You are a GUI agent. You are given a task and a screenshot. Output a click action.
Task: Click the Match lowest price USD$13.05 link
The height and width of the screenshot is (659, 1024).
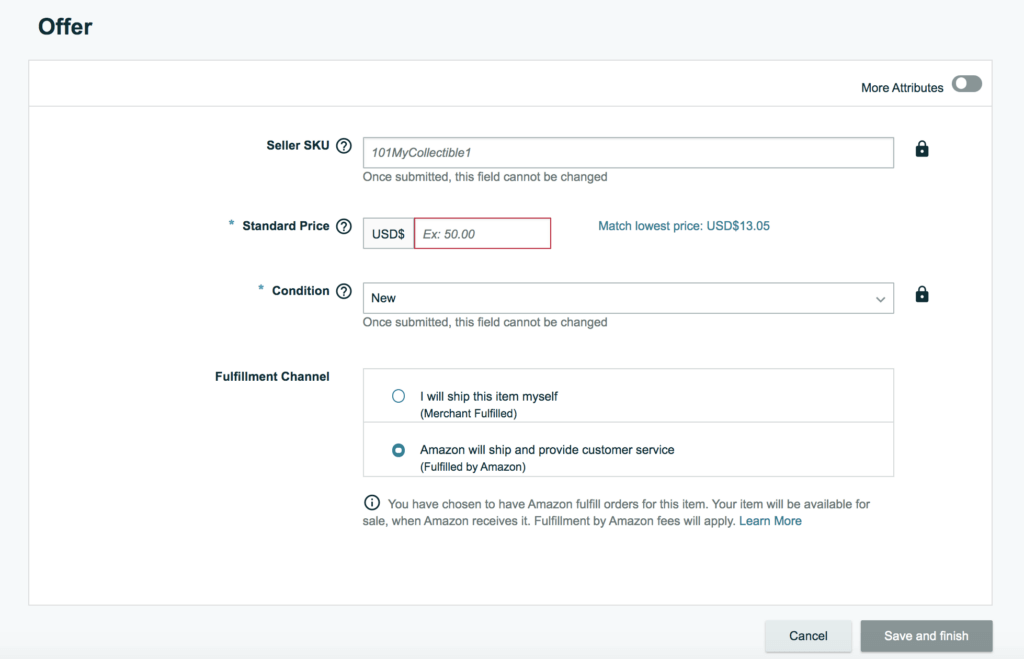coord(683,226)
